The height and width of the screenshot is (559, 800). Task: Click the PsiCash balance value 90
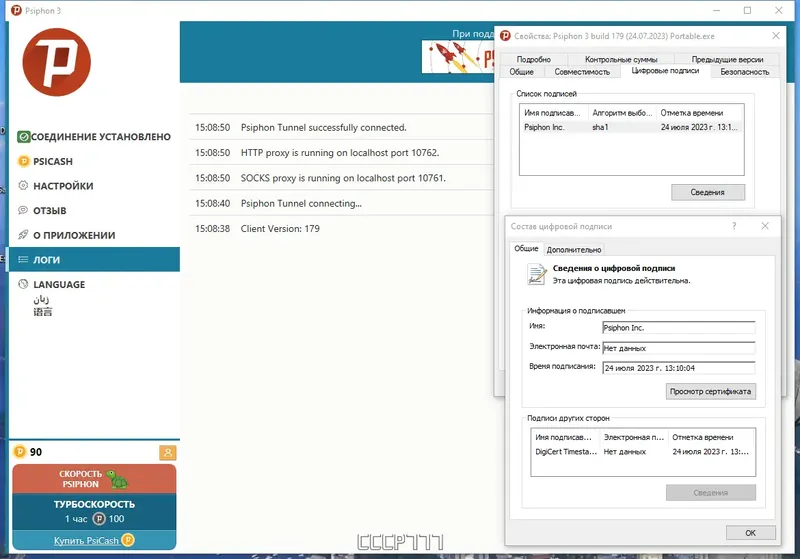[x=36, y=452]
